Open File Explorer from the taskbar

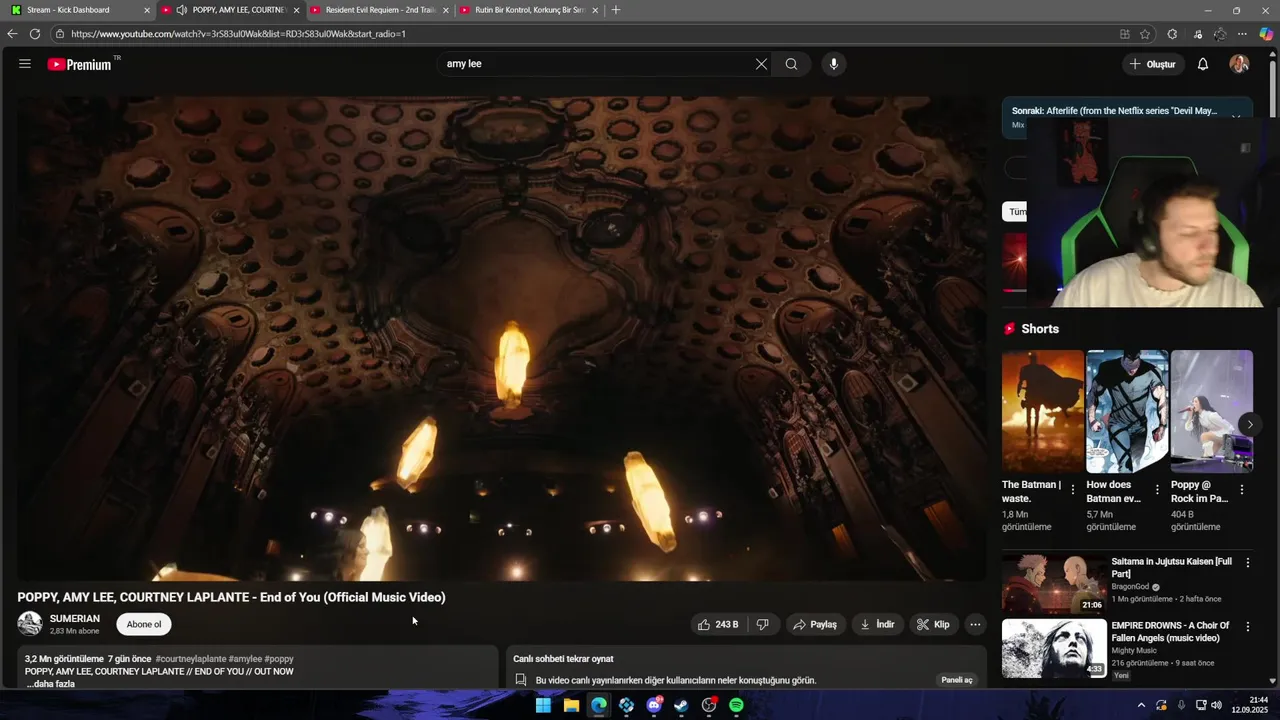point(571,705)
